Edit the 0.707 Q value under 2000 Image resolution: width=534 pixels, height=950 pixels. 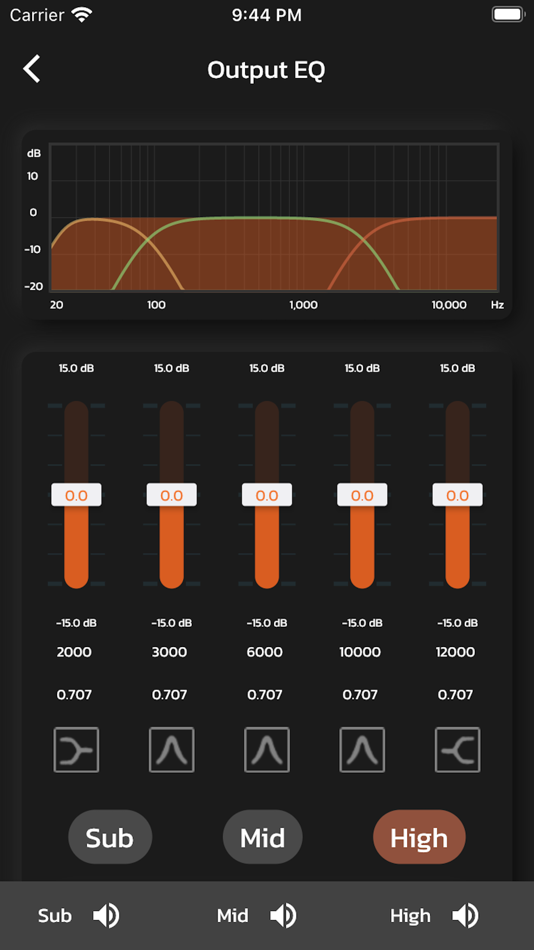point(74,695)
